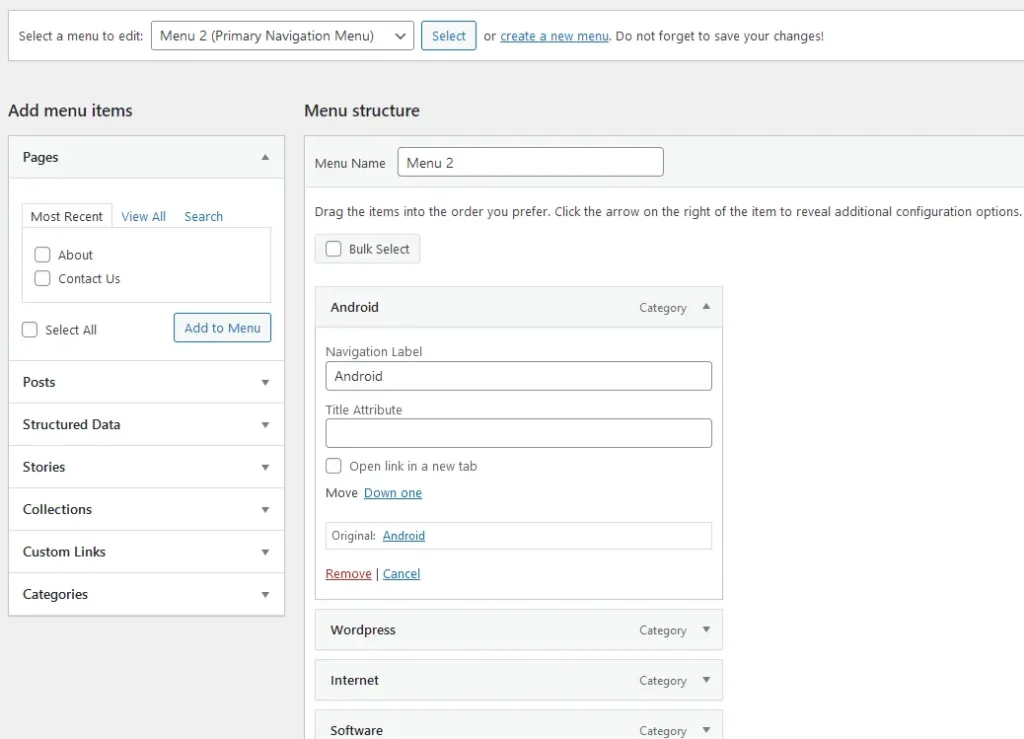The image size is (1024, 739).
Task: Expand the Internet menu item
Action: pyautogui.click(x=706, y=680)
